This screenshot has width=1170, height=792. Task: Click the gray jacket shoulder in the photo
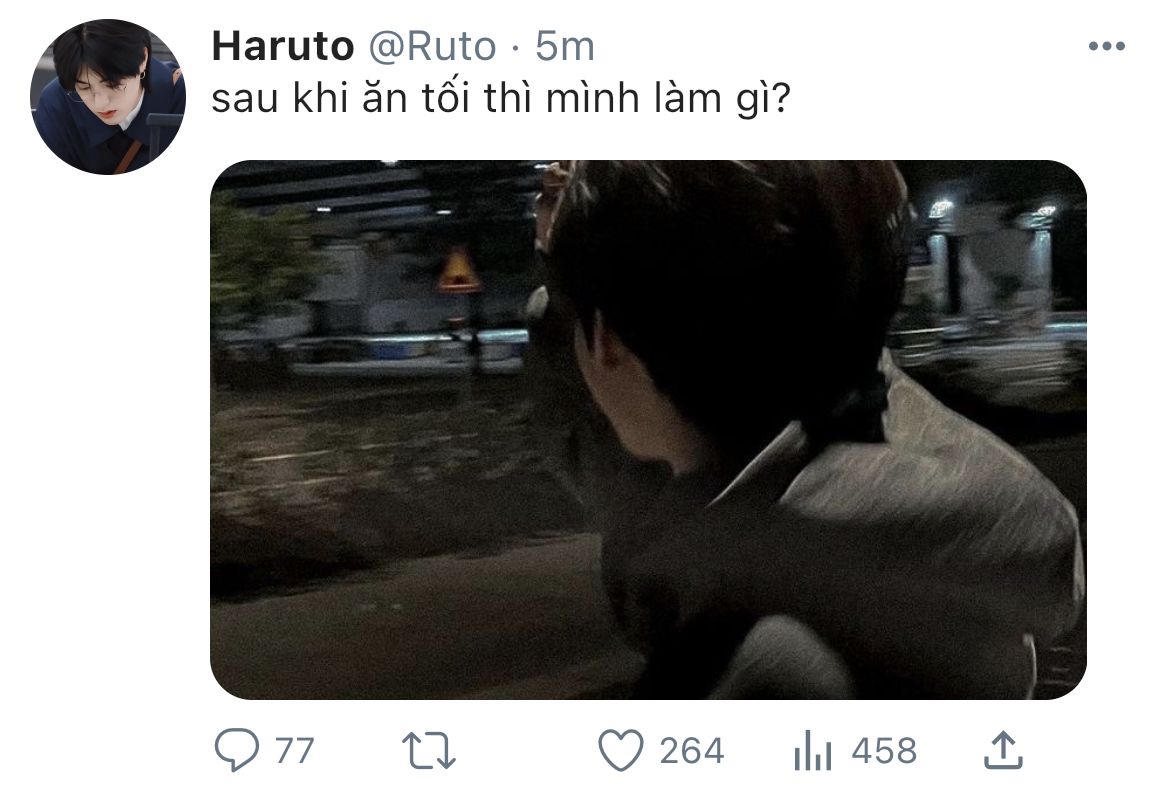pos(933,478)
